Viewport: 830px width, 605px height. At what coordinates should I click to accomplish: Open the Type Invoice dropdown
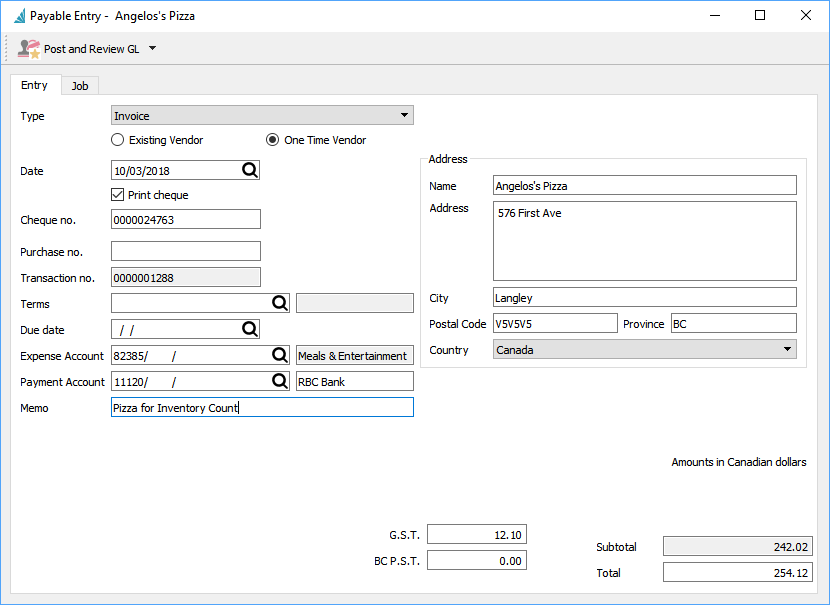pyautogui.click(x=262, y=116)
